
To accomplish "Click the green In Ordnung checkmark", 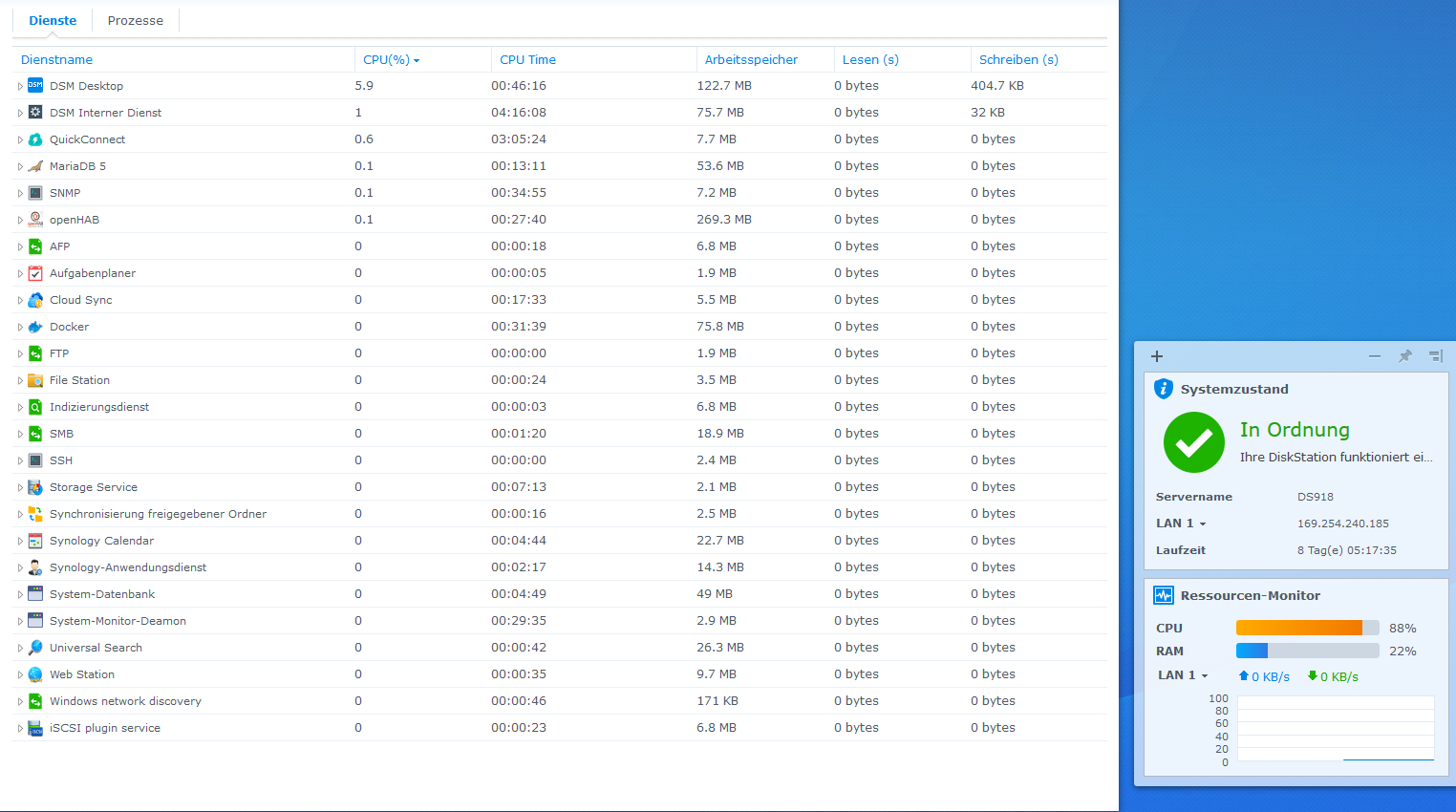I will [x=1194, y=442].
